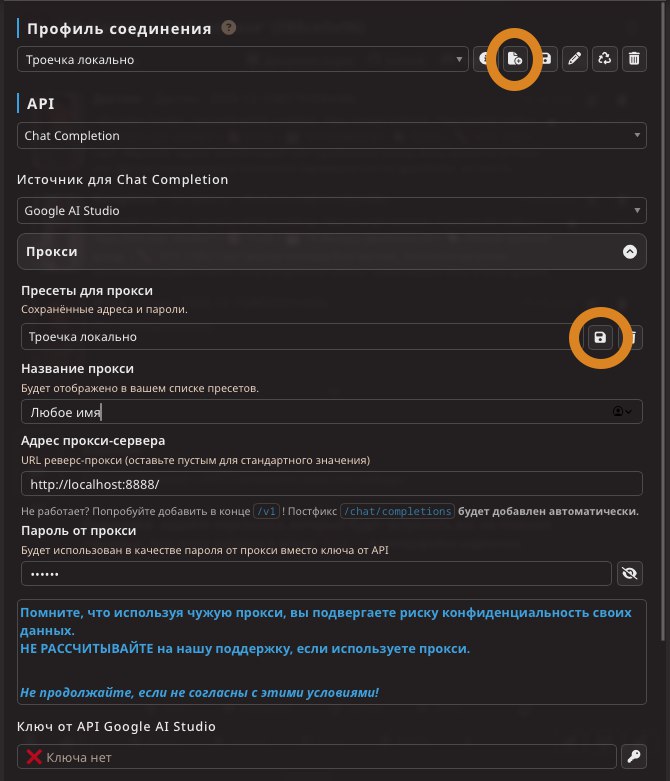Click the API heading

(x=40, y=104)
